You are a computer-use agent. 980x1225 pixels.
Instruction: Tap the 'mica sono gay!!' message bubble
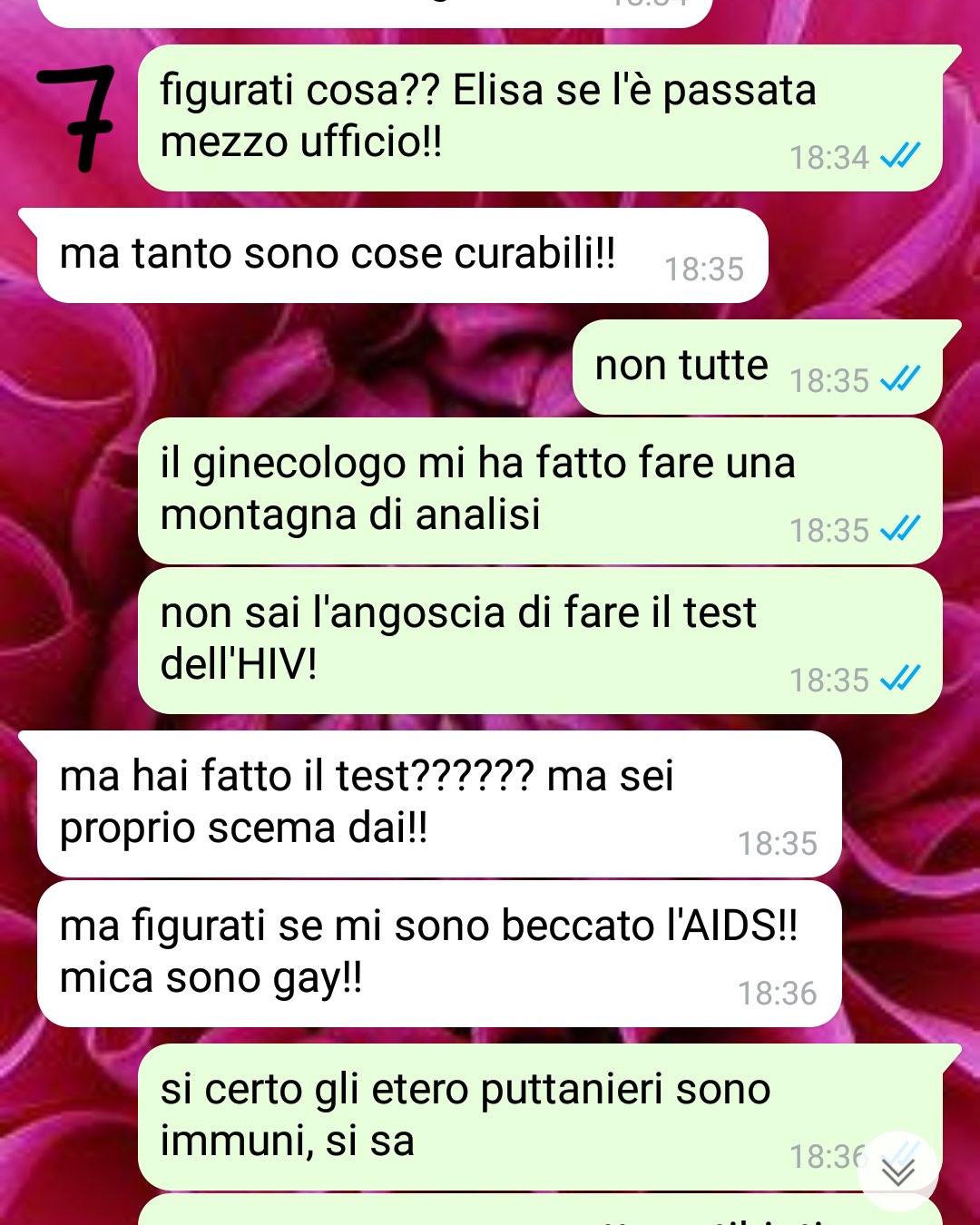(x=439, y=954)
